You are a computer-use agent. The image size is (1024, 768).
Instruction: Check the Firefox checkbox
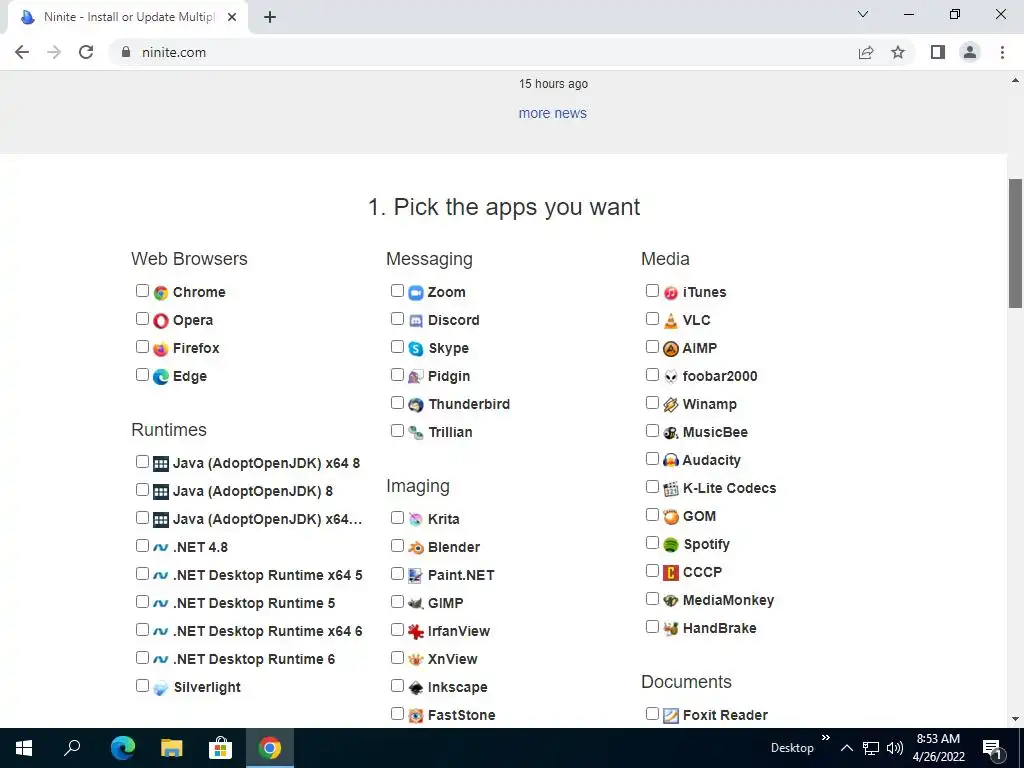[142, 347]
